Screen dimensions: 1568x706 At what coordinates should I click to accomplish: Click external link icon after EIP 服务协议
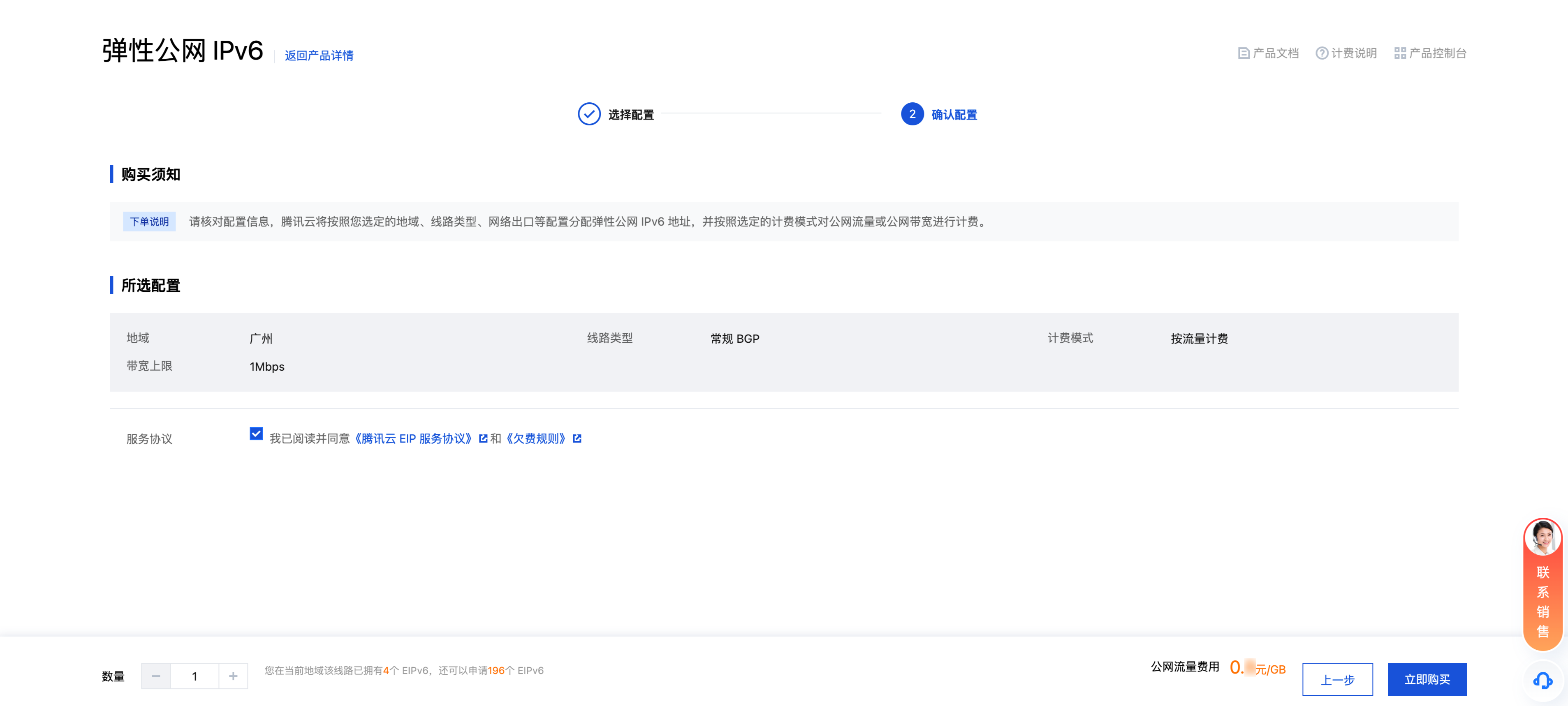483,438
